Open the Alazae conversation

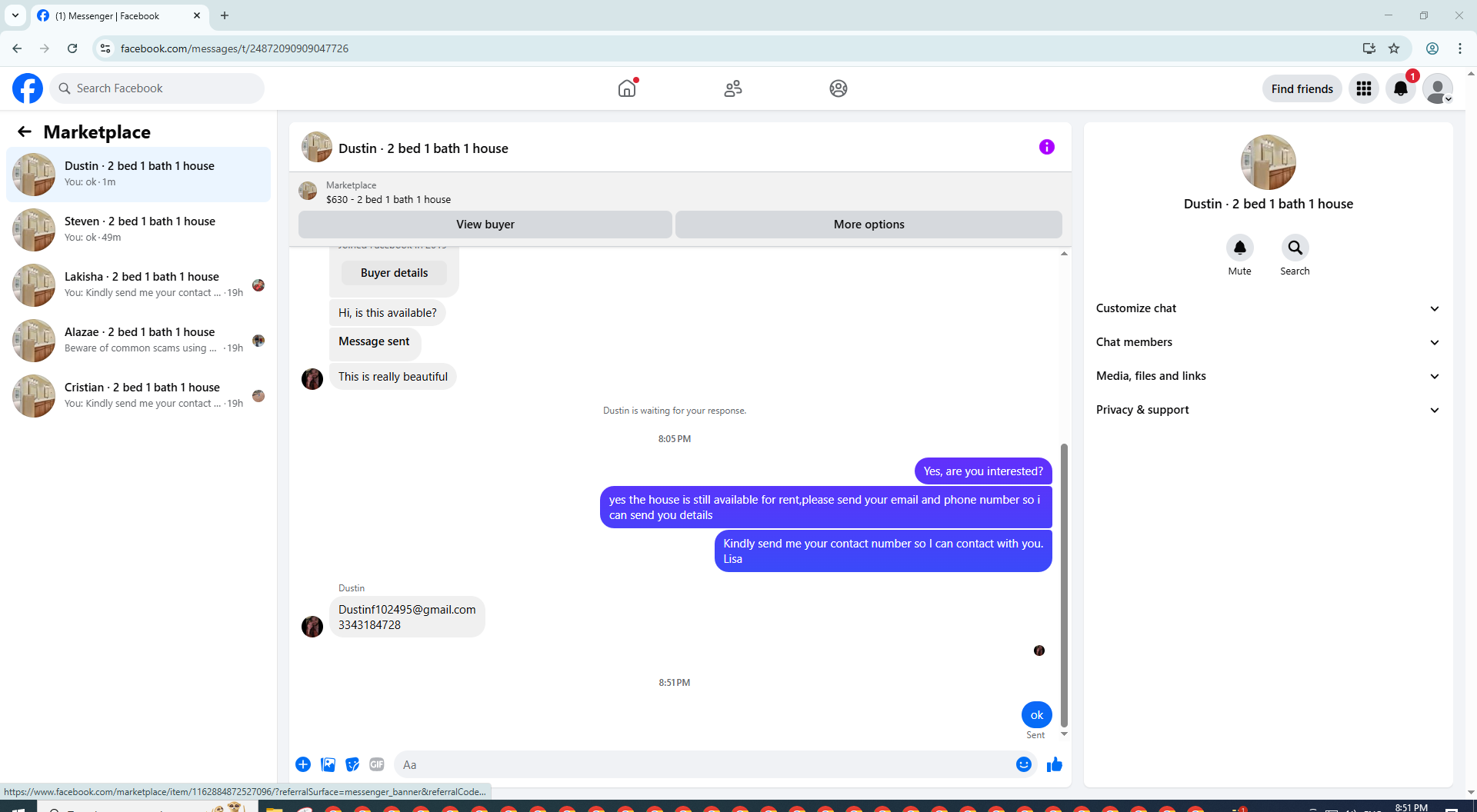pyautogui.click(x=138, y=341)
